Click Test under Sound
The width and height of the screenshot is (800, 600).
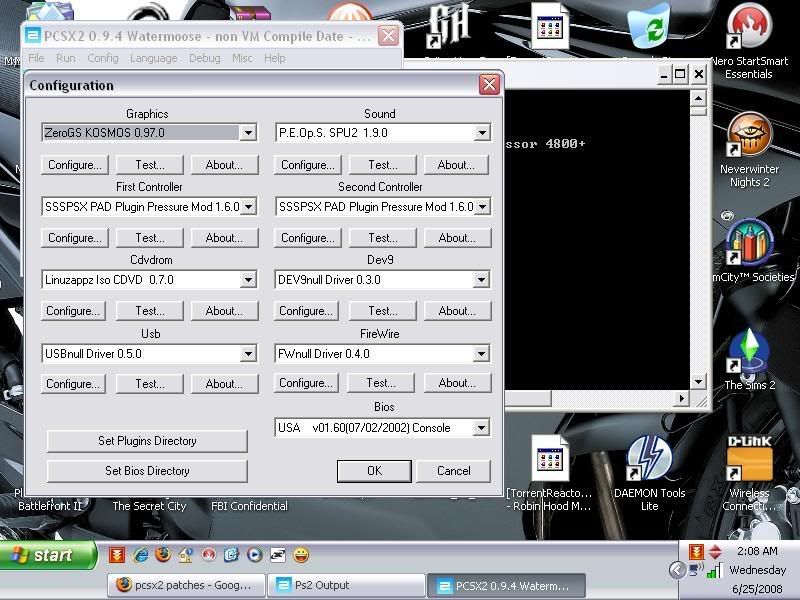383,165
